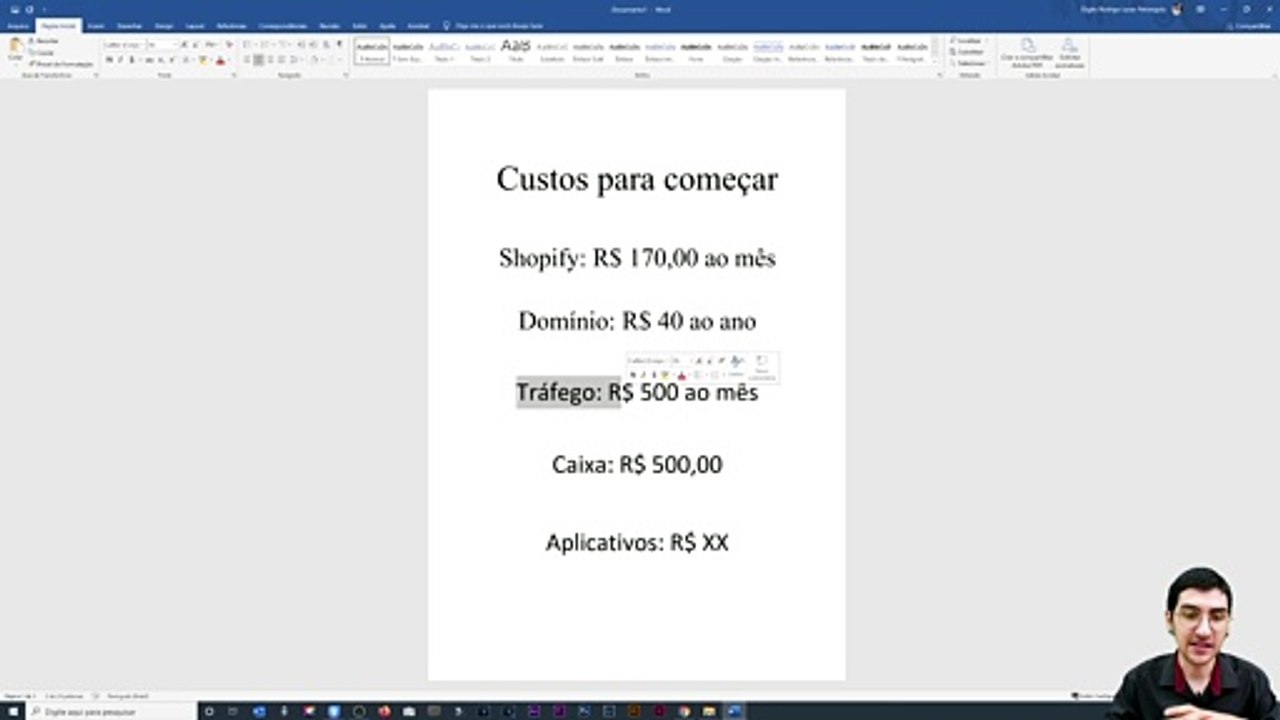This screenshot has height=720, width=1280.
Task: Click the Windows Start button
Action: [12, 711]
